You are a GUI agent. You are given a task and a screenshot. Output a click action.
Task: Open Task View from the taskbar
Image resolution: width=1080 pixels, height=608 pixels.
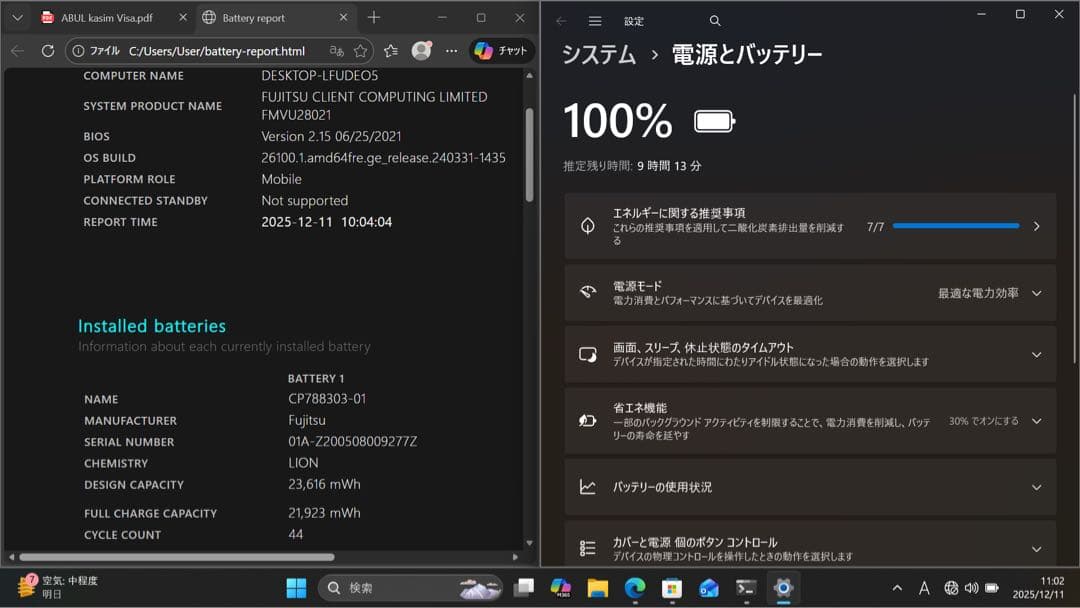tap(524, 588)
